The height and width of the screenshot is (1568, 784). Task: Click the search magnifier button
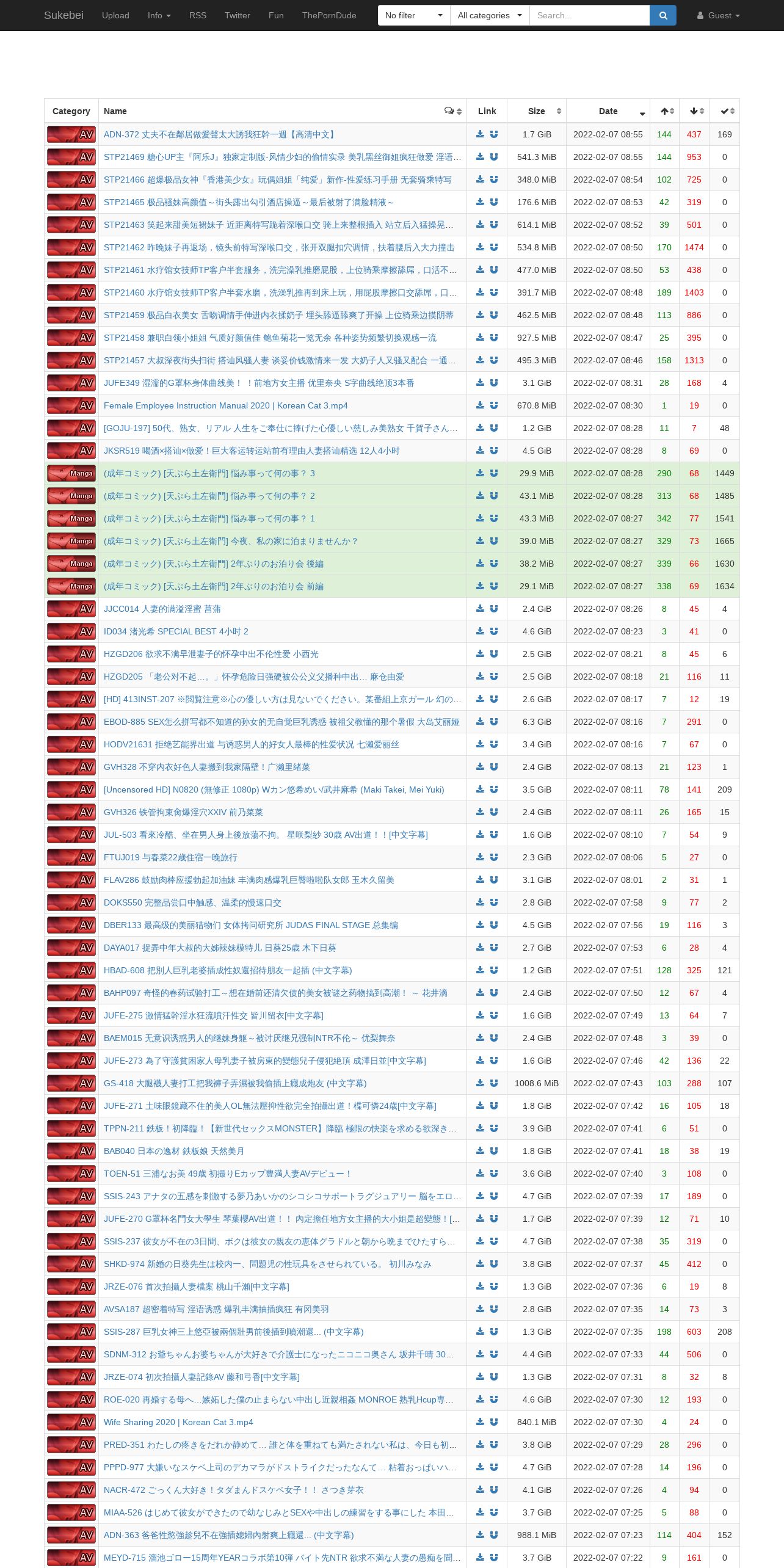pos(663,15)
